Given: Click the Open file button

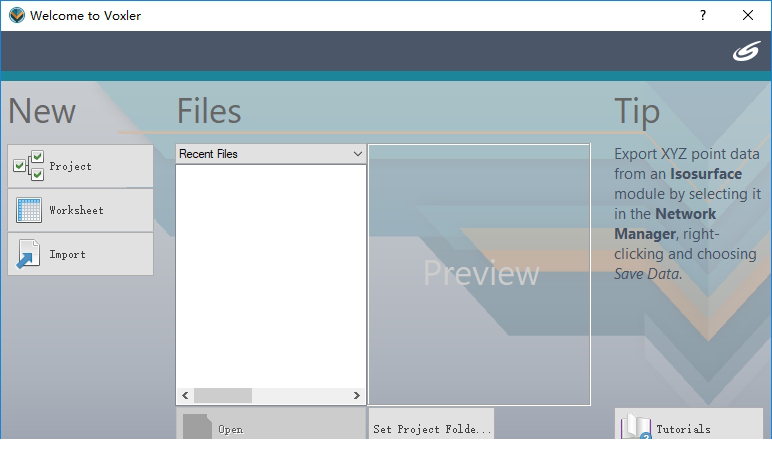Looking at the screenshot, I should coord(271,423).
